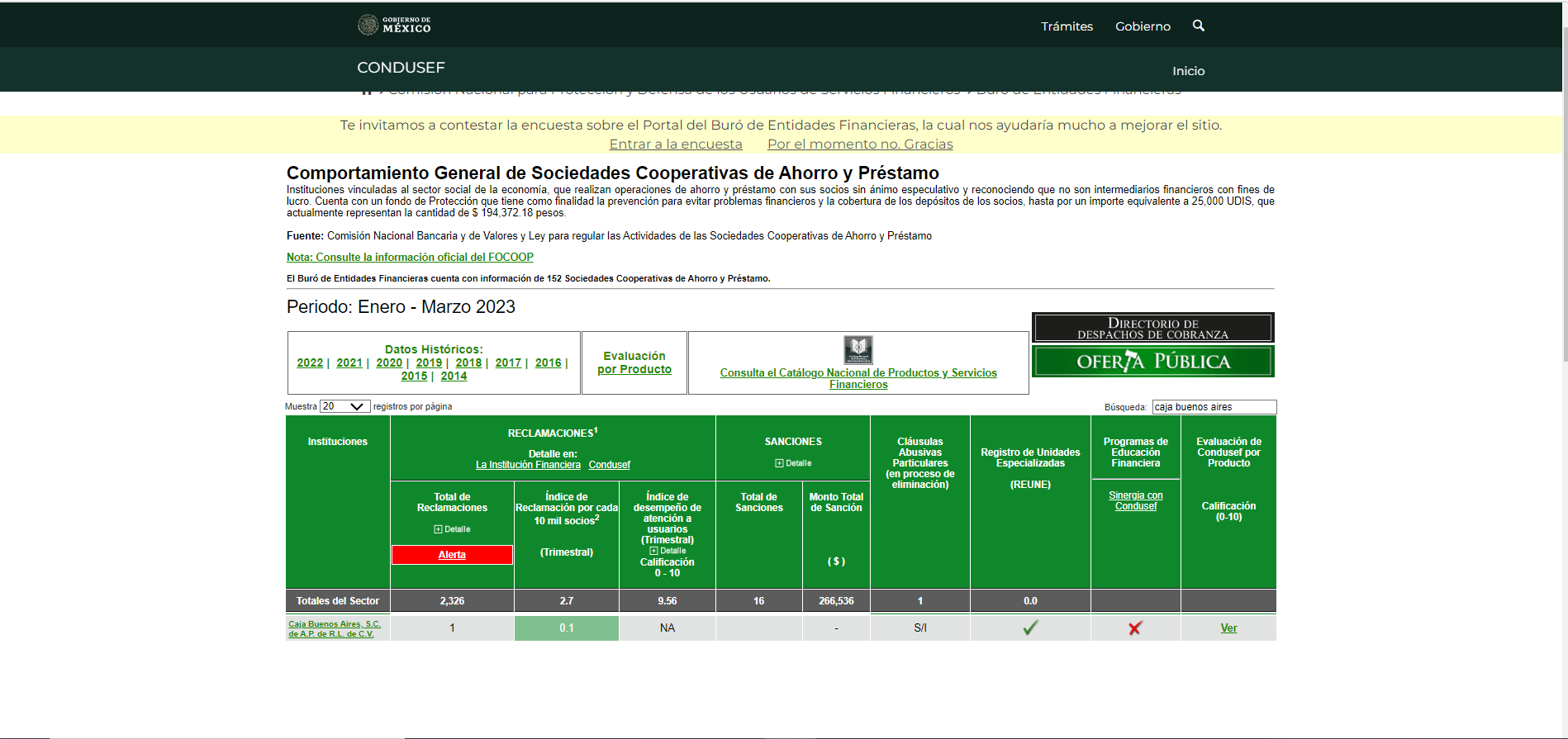This screenshot has height=739, width=1568.
Task: Click the red X in Educación Financiera column
Action: pos(1135,628)
